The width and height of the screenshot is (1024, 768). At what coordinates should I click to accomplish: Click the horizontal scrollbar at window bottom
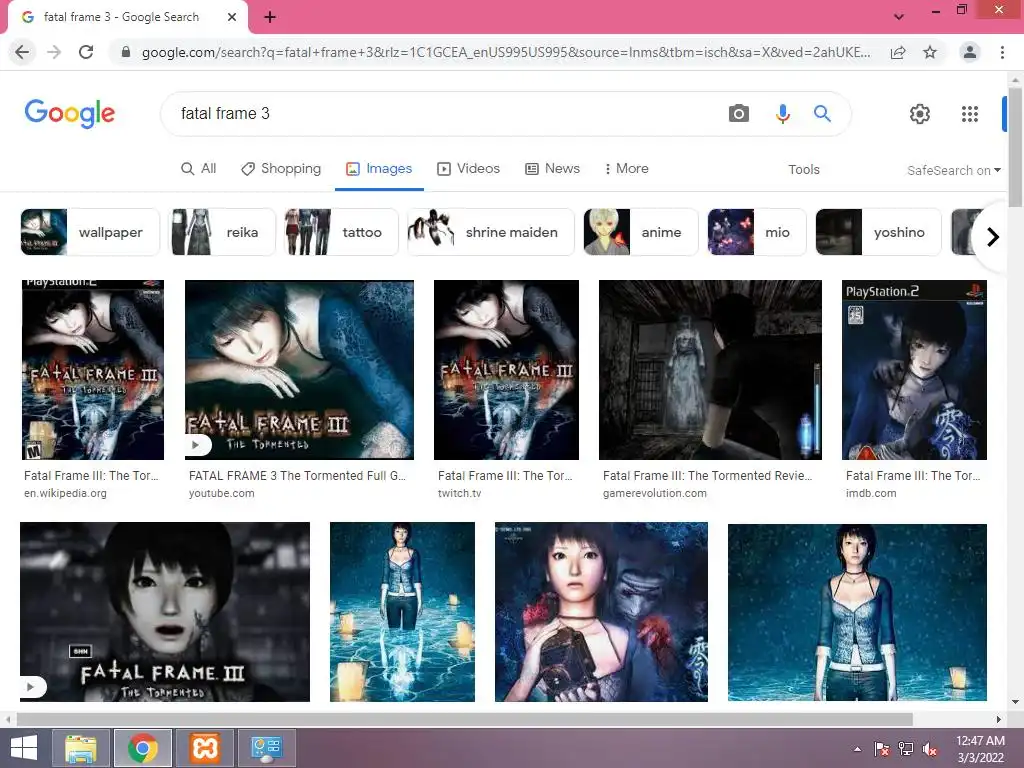(x=464, y=719)
